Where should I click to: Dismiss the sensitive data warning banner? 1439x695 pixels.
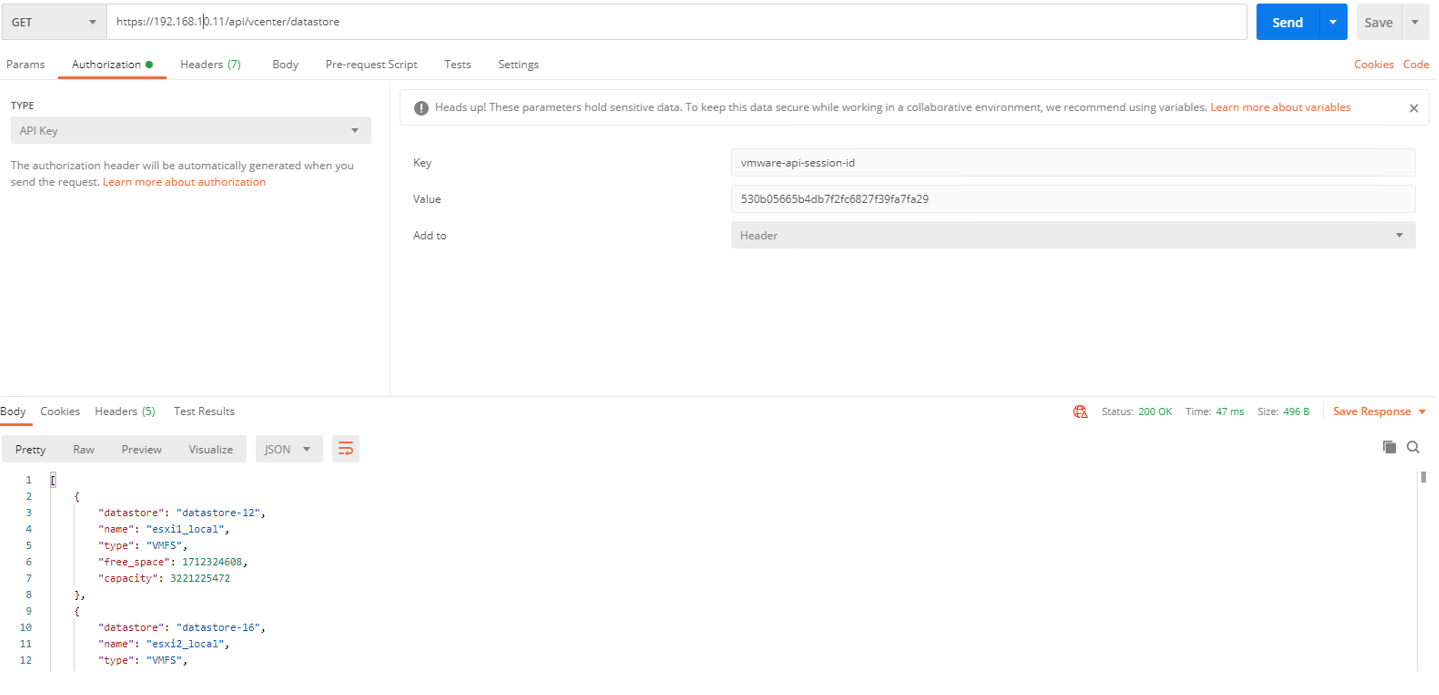[x=1413, y=108]
